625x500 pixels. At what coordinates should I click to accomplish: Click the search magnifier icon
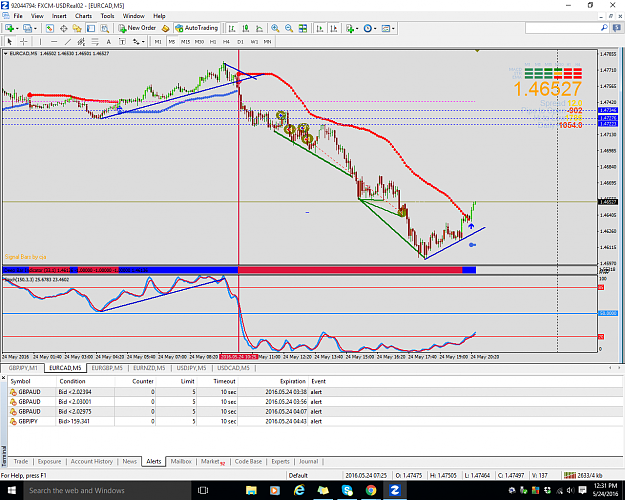604,28
